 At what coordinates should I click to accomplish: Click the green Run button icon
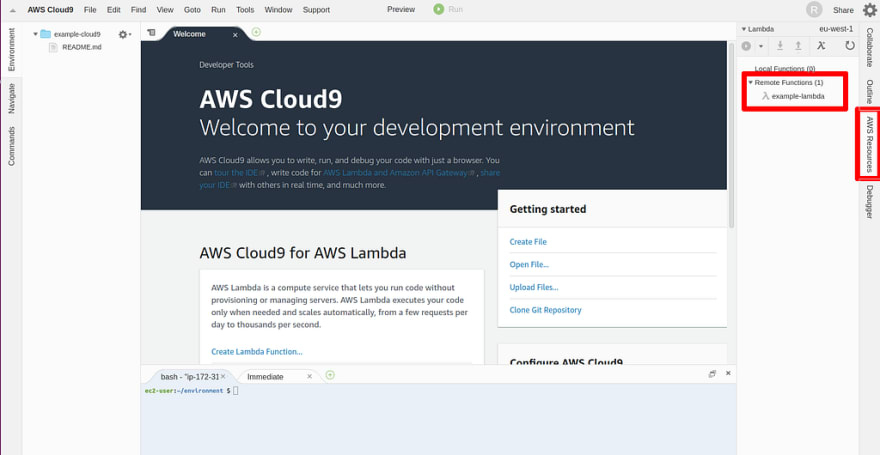click(438, 10)
